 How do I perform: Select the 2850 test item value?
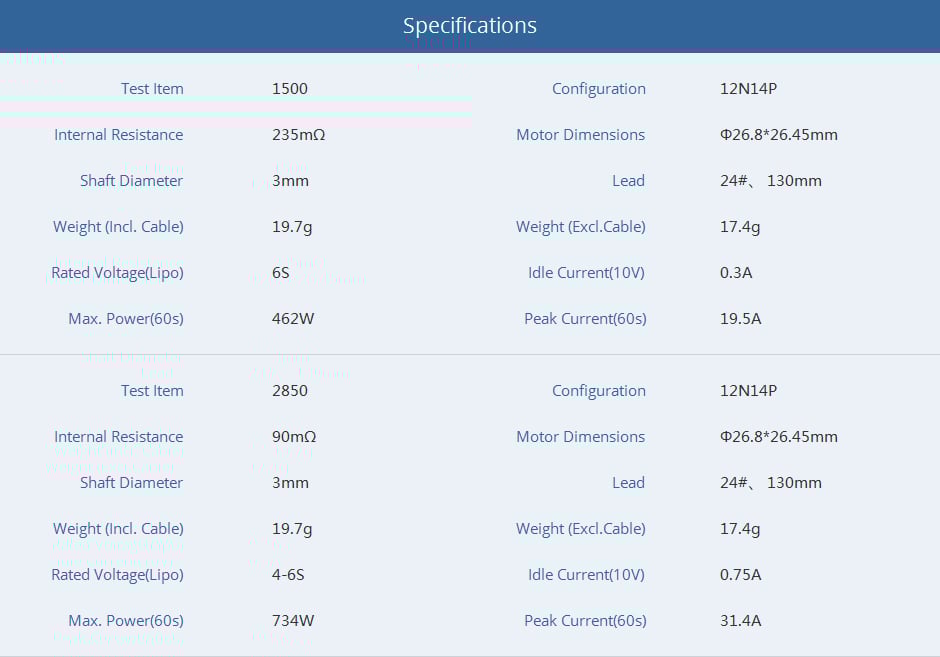(x=290, y=391)
